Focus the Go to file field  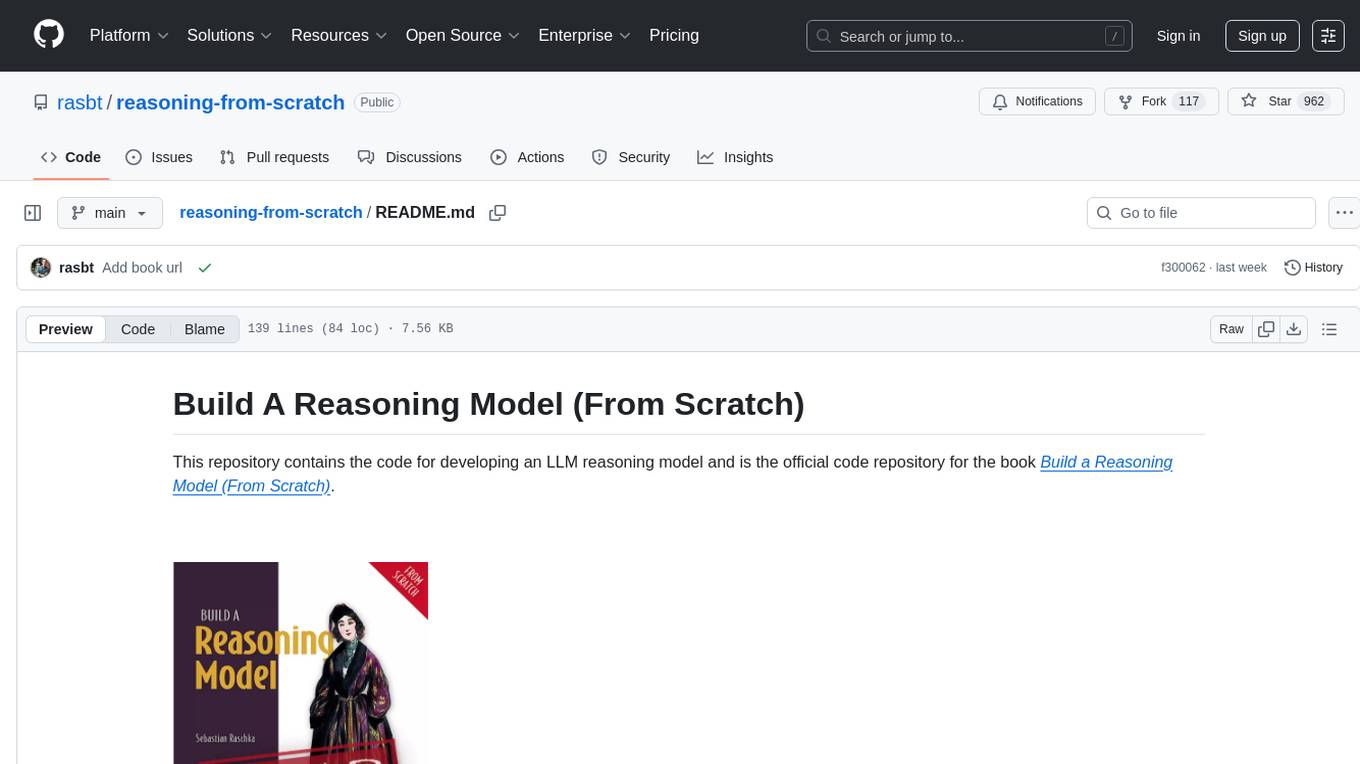pyautogui.click(x=1201, y=213)
